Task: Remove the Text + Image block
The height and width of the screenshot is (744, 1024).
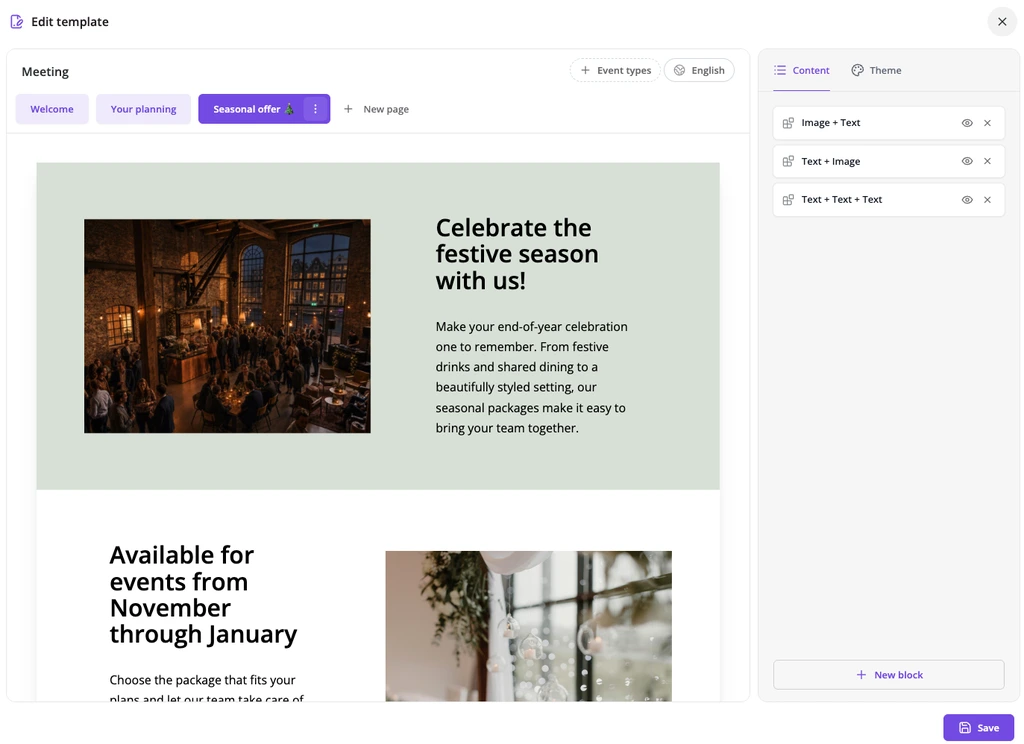Action: tap(987, 161)
